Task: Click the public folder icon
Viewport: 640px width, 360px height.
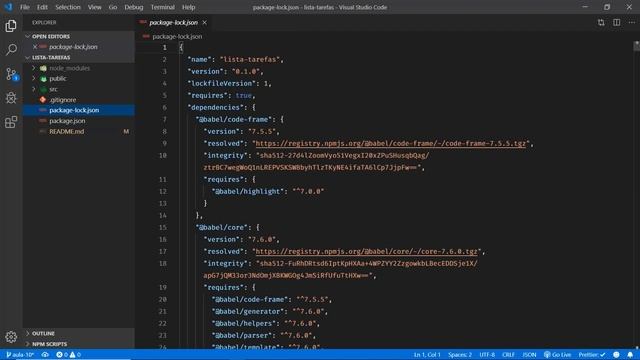Action: pyautogui.click(x=43, y=79)
